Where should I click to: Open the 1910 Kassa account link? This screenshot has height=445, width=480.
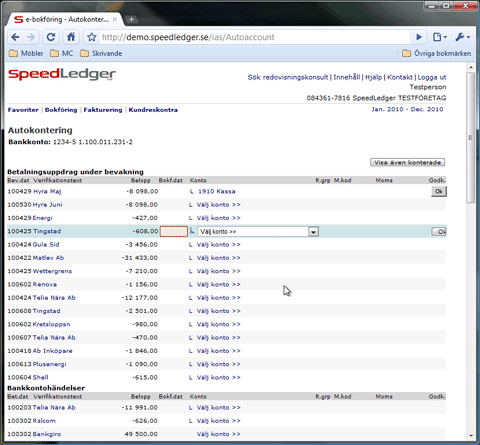(217, 191)
